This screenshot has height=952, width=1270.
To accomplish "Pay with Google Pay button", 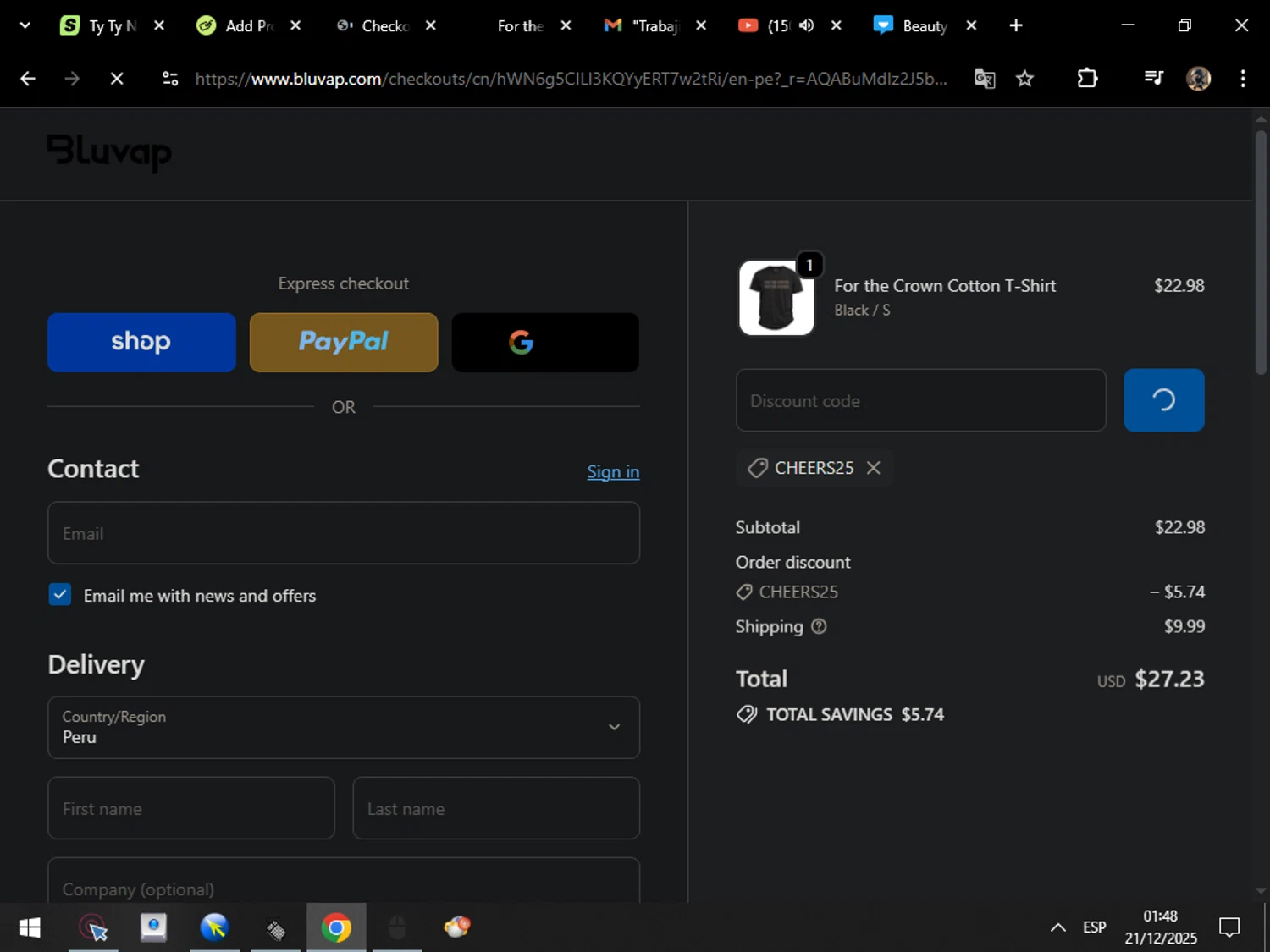I will (545, 342).
